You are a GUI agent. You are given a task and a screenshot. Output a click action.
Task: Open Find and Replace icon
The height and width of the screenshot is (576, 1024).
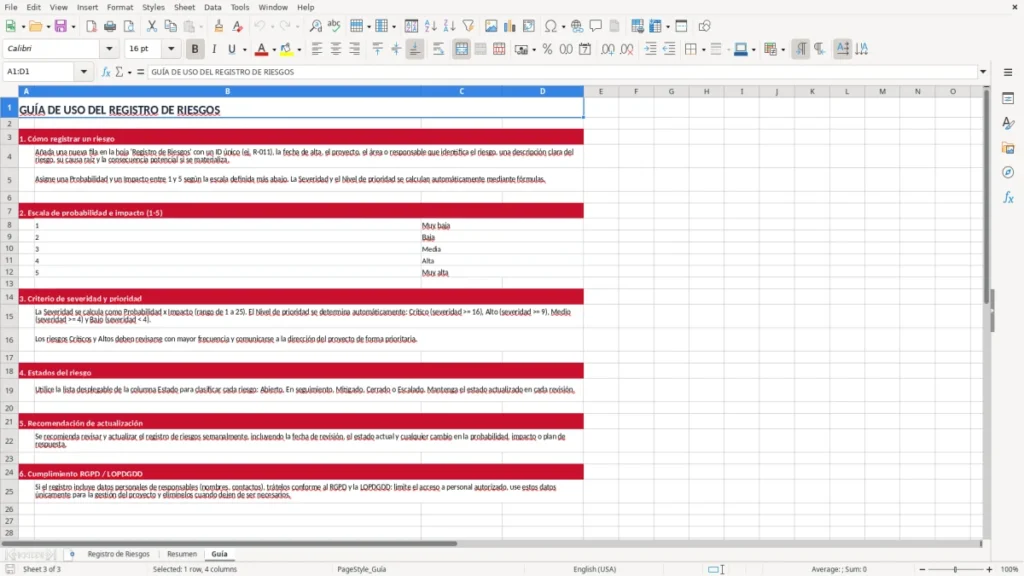tap(315, 26)
